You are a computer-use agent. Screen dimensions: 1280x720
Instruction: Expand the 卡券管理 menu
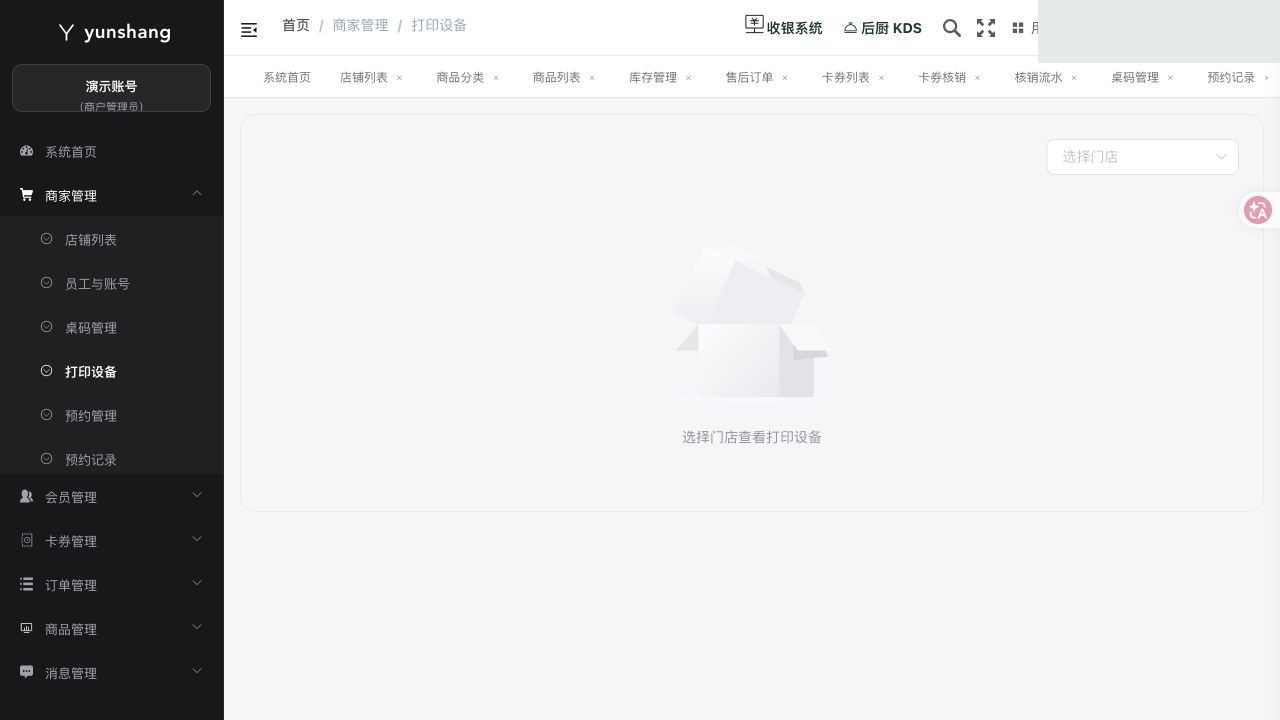[111, 541]
